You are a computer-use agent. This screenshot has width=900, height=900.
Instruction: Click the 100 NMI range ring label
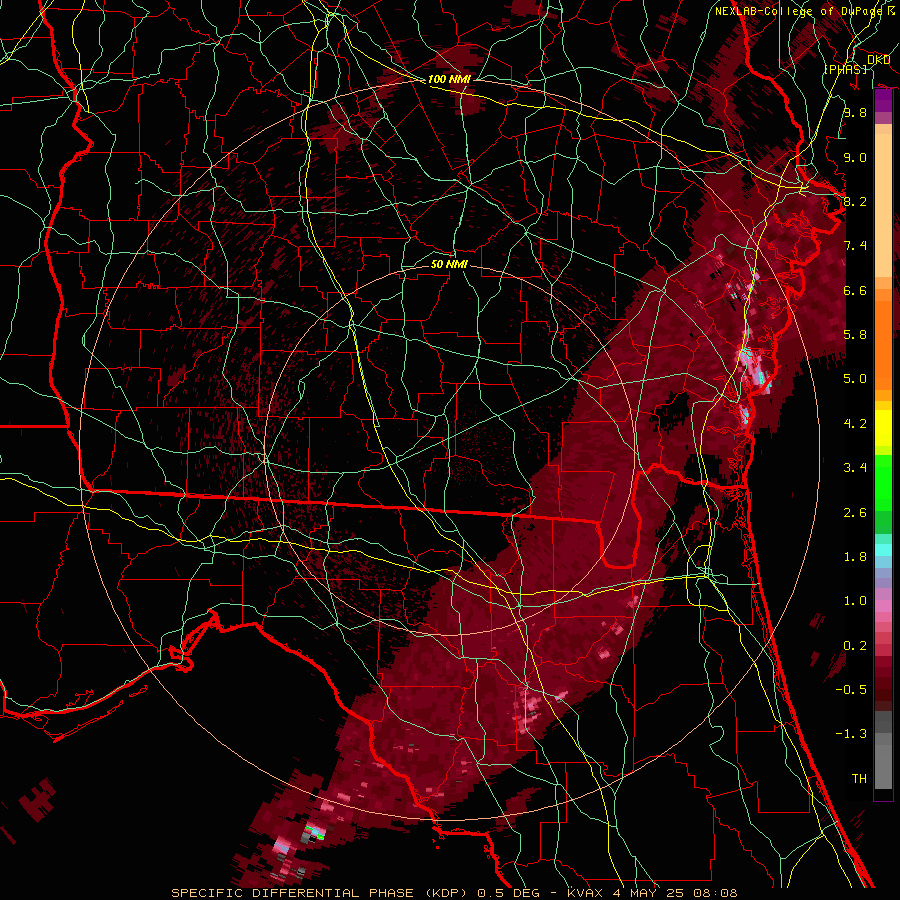click(449, 79)
